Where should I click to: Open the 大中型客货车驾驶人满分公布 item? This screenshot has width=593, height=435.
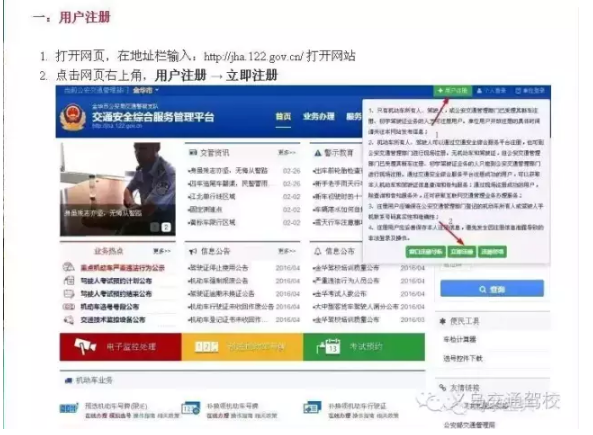355,307
